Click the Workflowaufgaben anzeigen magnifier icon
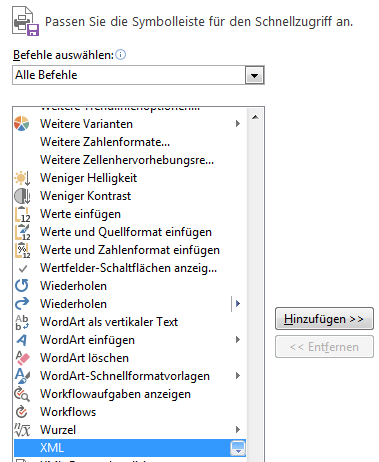 pyautogui.click(x=22, y=394)
